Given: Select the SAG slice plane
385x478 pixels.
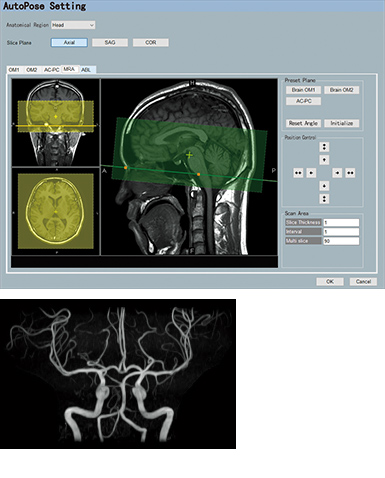Looking at the screenshot, I should (110, 43).
